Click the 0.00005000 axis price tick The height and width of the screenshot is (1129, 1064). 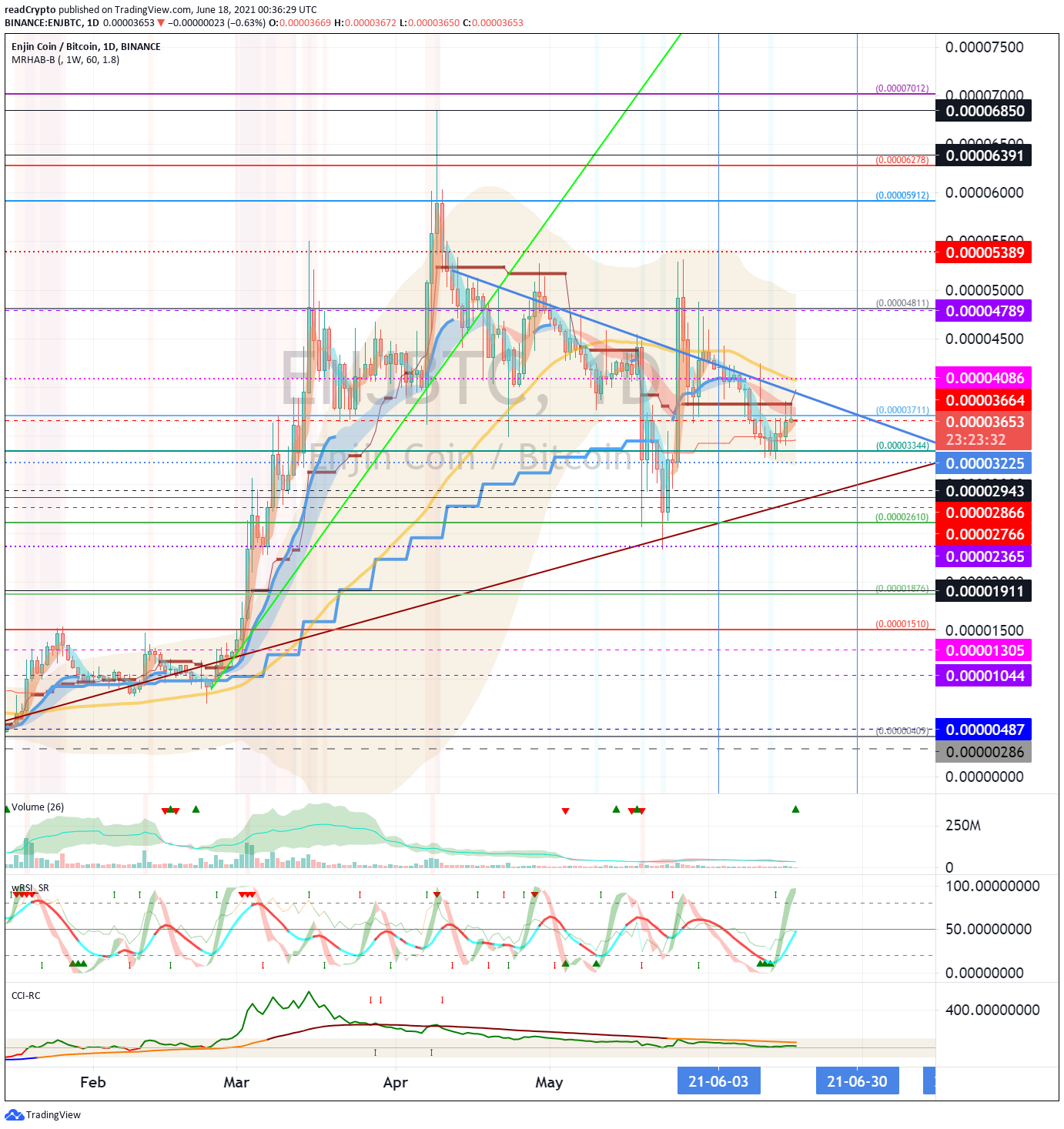point(985,290)
